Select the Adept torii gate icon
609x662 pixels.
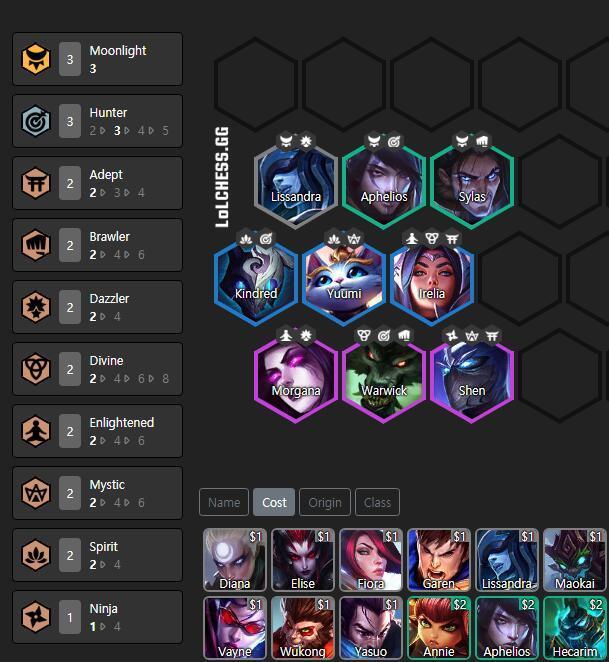point(36,183)
